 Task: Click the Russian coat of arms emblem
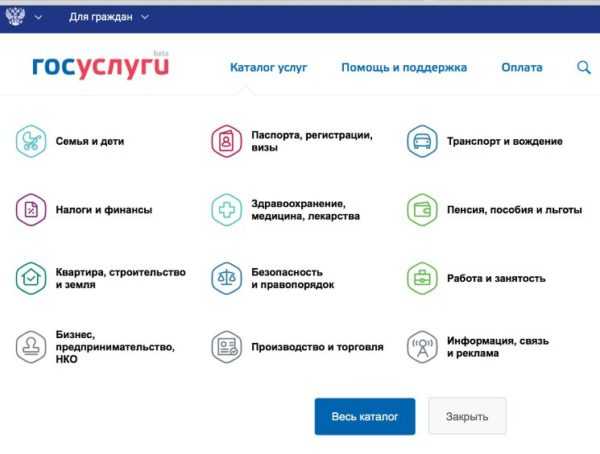point(15,17)
